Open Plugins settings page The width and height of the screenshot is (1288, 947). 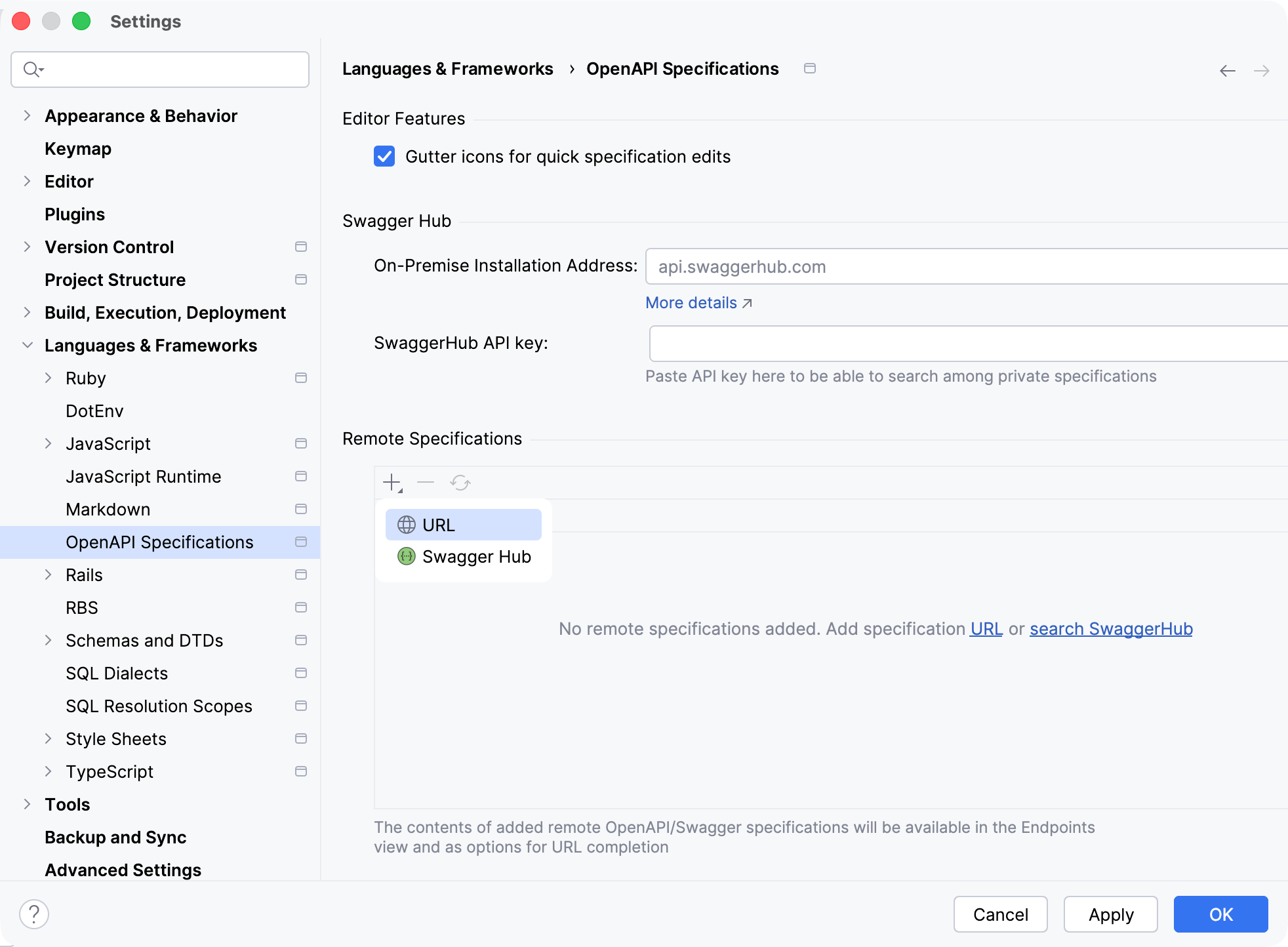pos(75,214)
